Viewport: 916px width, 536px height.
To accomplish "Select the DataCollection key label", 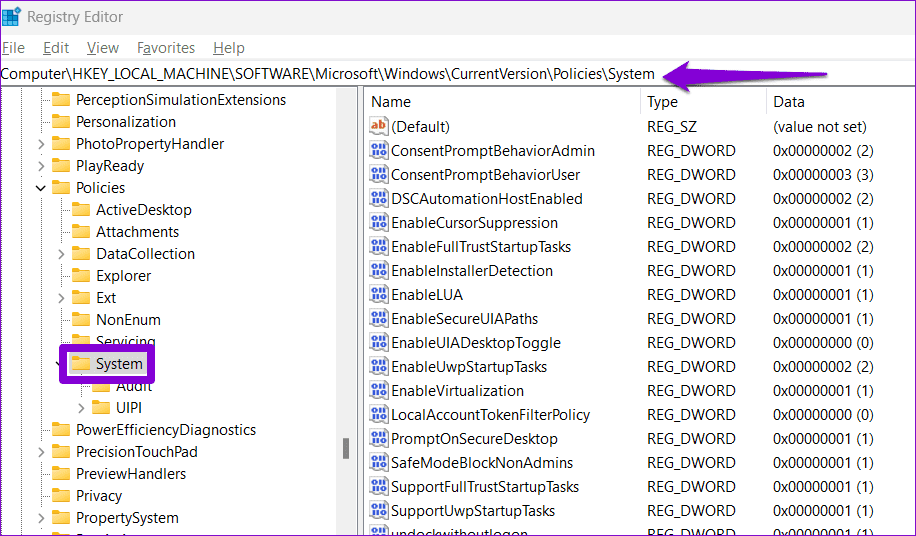I will click(x=145, y=254).
